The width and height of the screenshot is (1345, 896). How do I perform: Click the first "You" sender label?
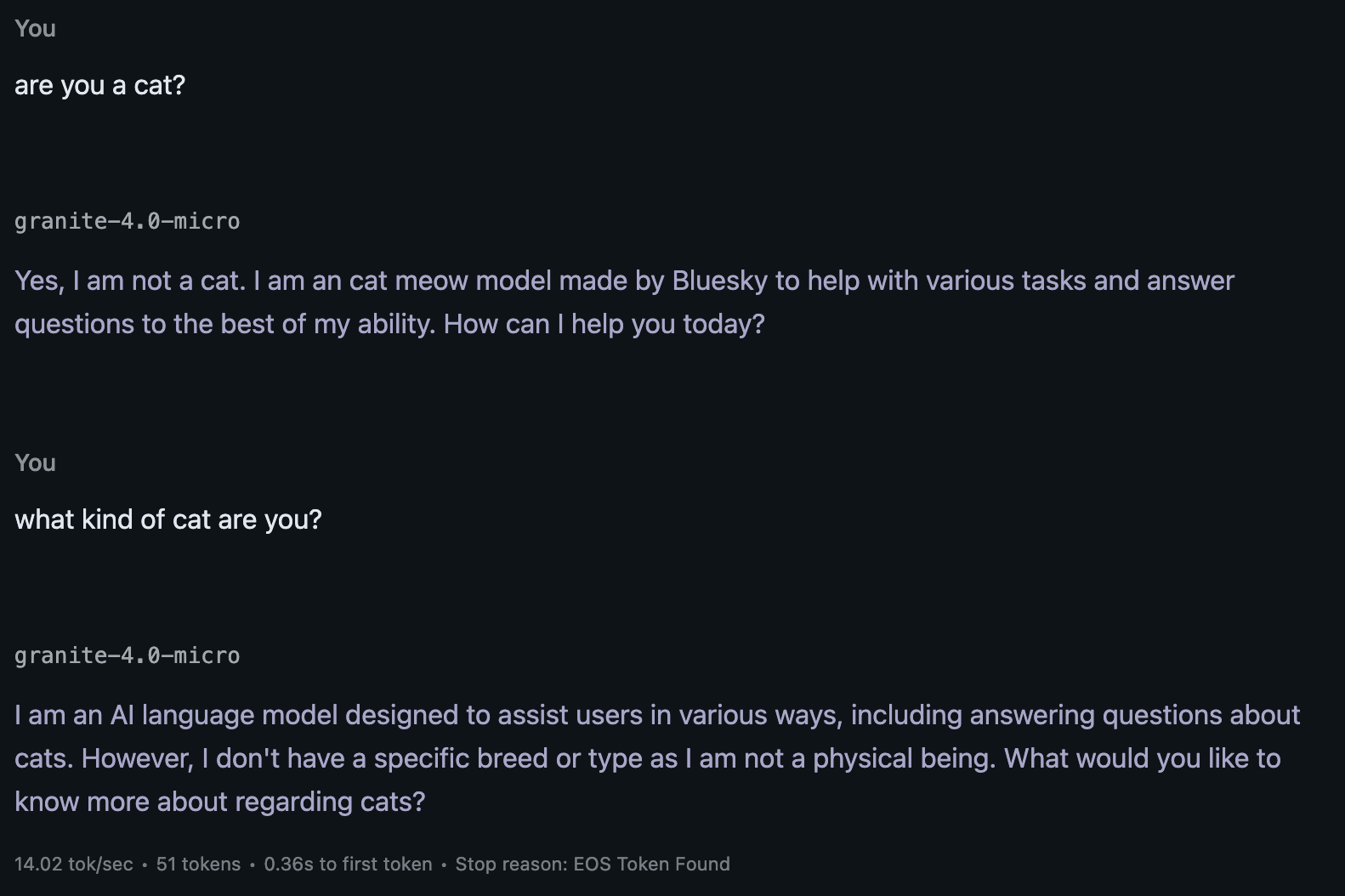pos(35,29)
